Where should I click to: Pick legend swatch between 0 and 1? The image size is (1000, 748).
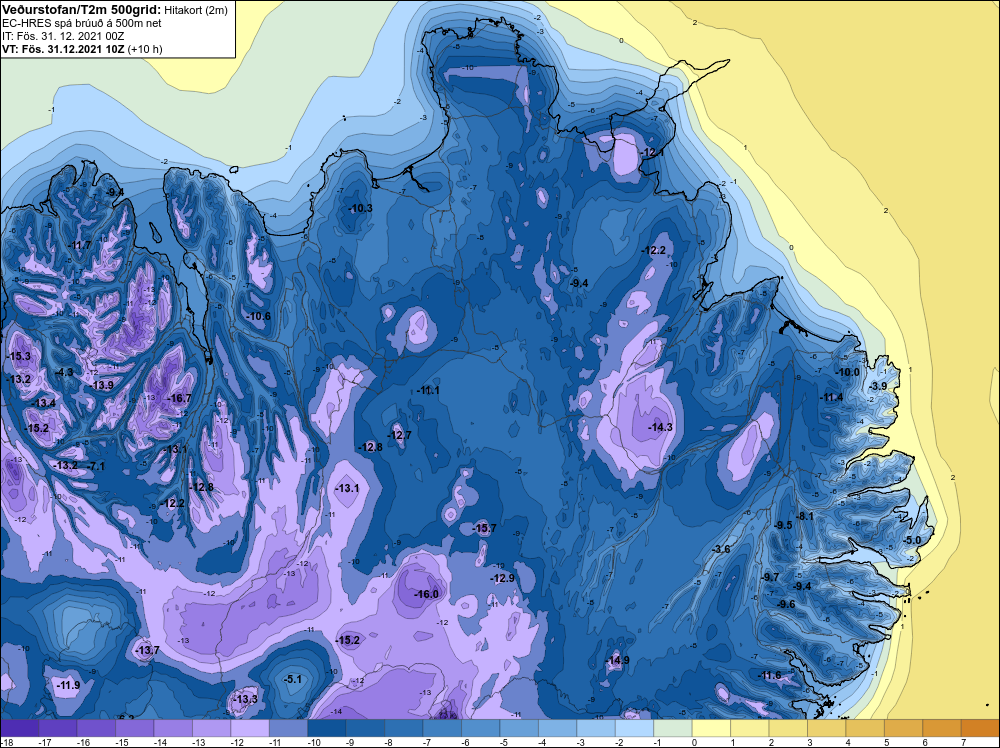pos(711,728)
